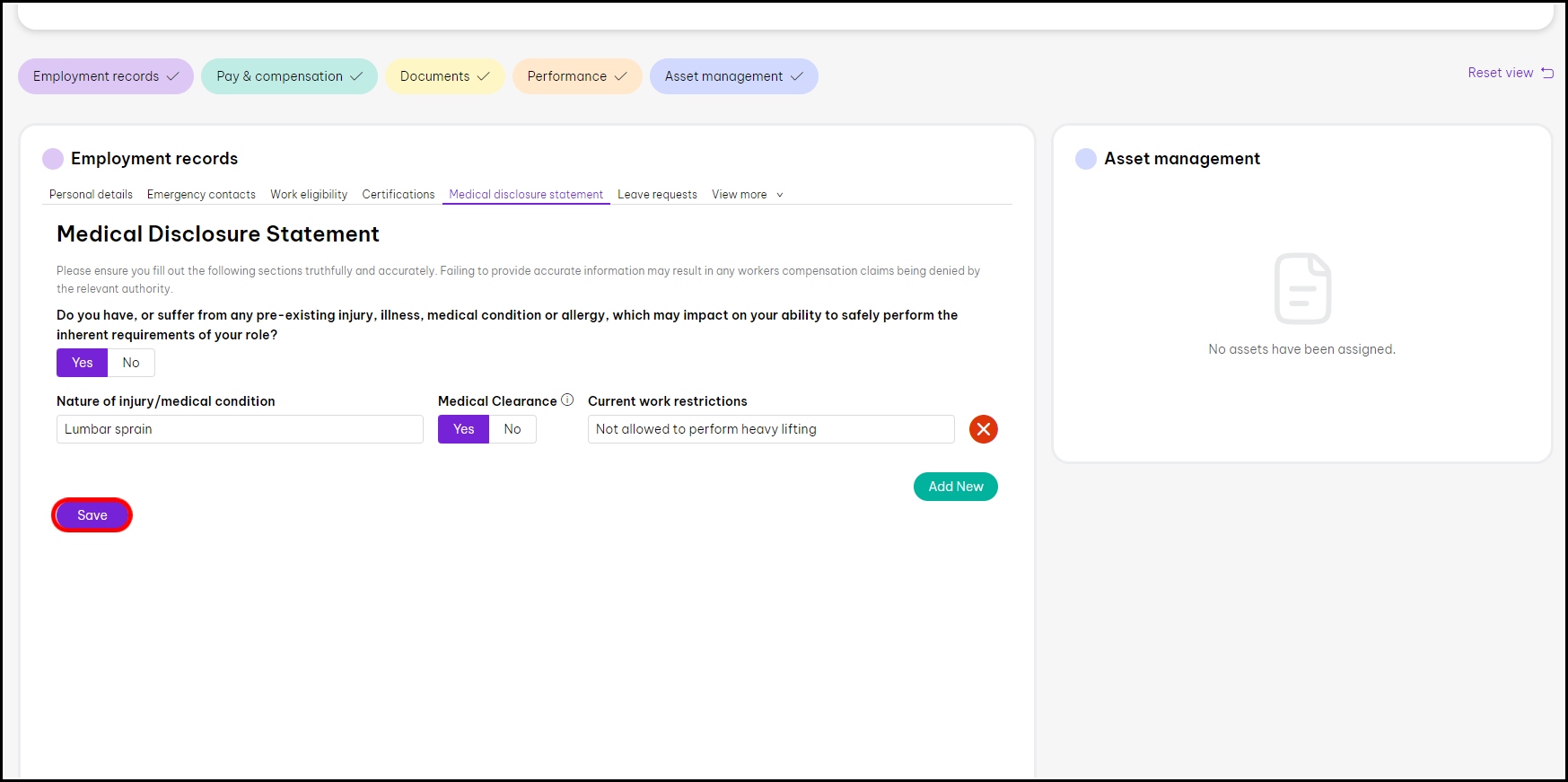
Task: Click the Asset management blue circle icon
Action: coord(1086,159)
